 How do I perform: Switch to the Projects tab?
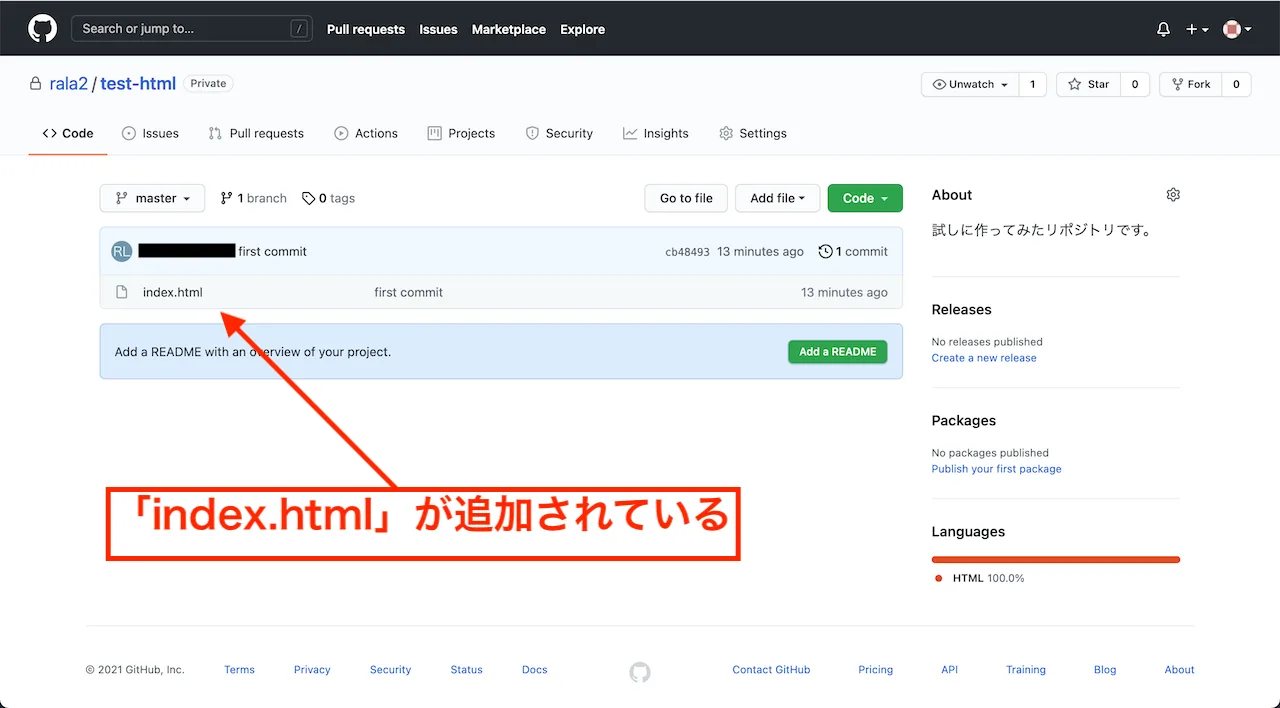[461, 133]
